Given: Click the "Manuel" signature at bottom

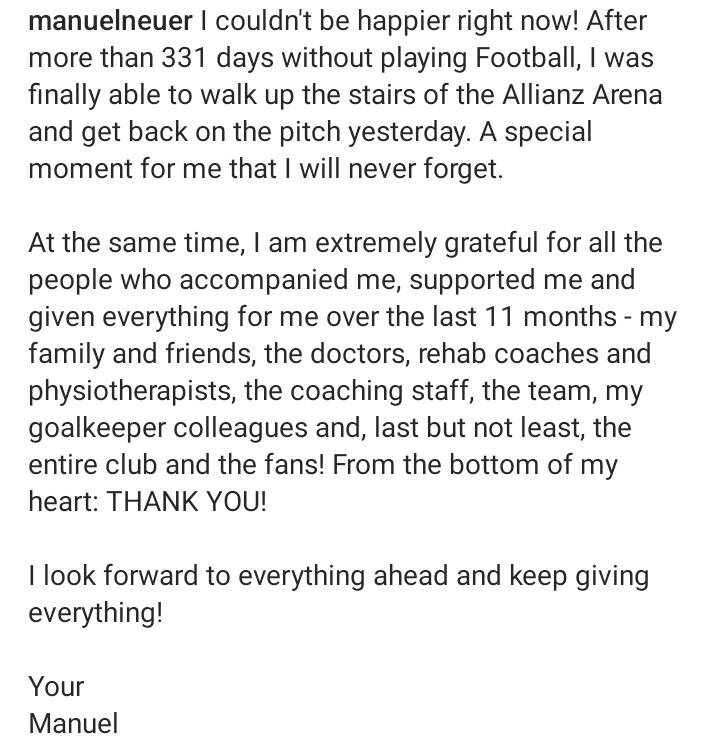Looking at the screenshot, I should [73, 724].
